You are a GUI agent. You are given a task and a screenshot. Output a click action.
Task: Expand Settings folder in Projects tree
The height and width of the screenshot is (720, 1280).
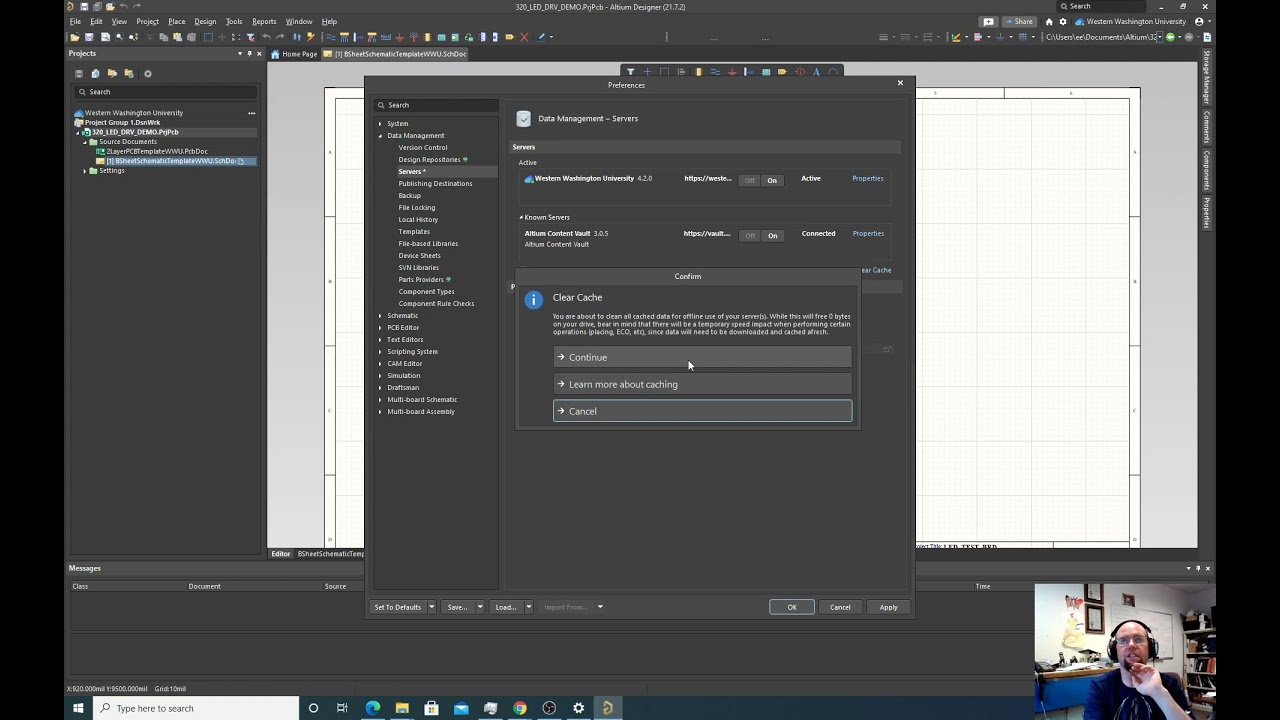tap(85, 171)
